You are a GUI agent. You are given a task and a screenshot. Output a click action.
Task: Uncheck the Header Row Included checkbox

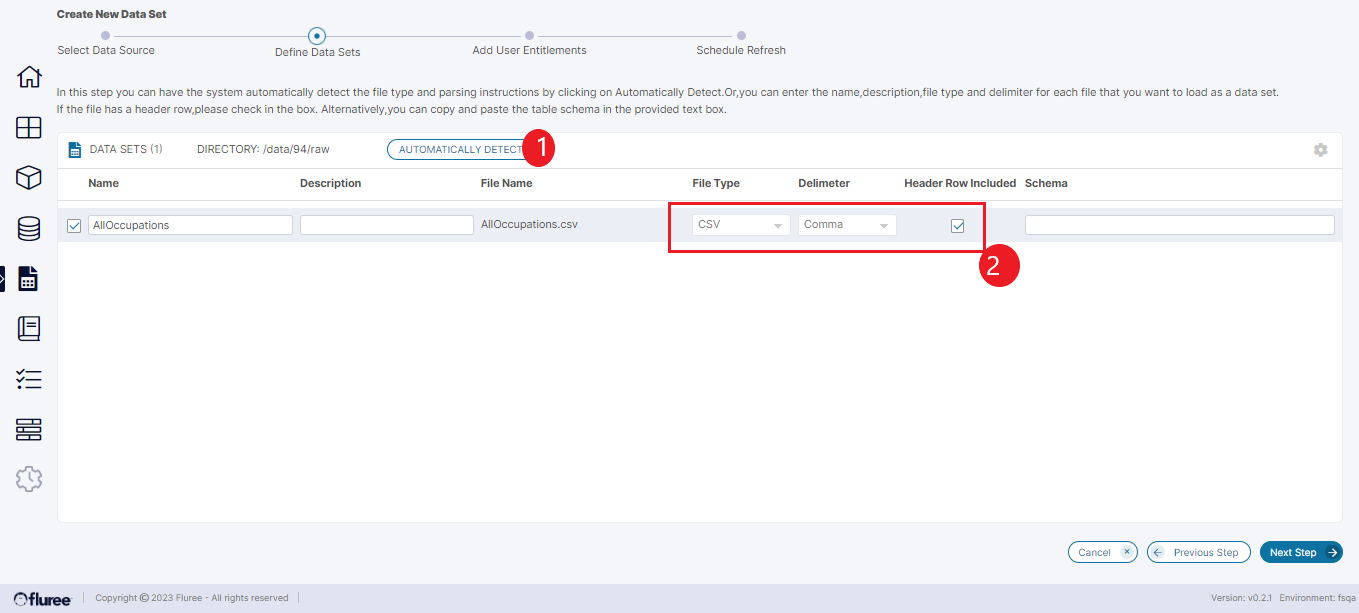[x=957, y=226]
